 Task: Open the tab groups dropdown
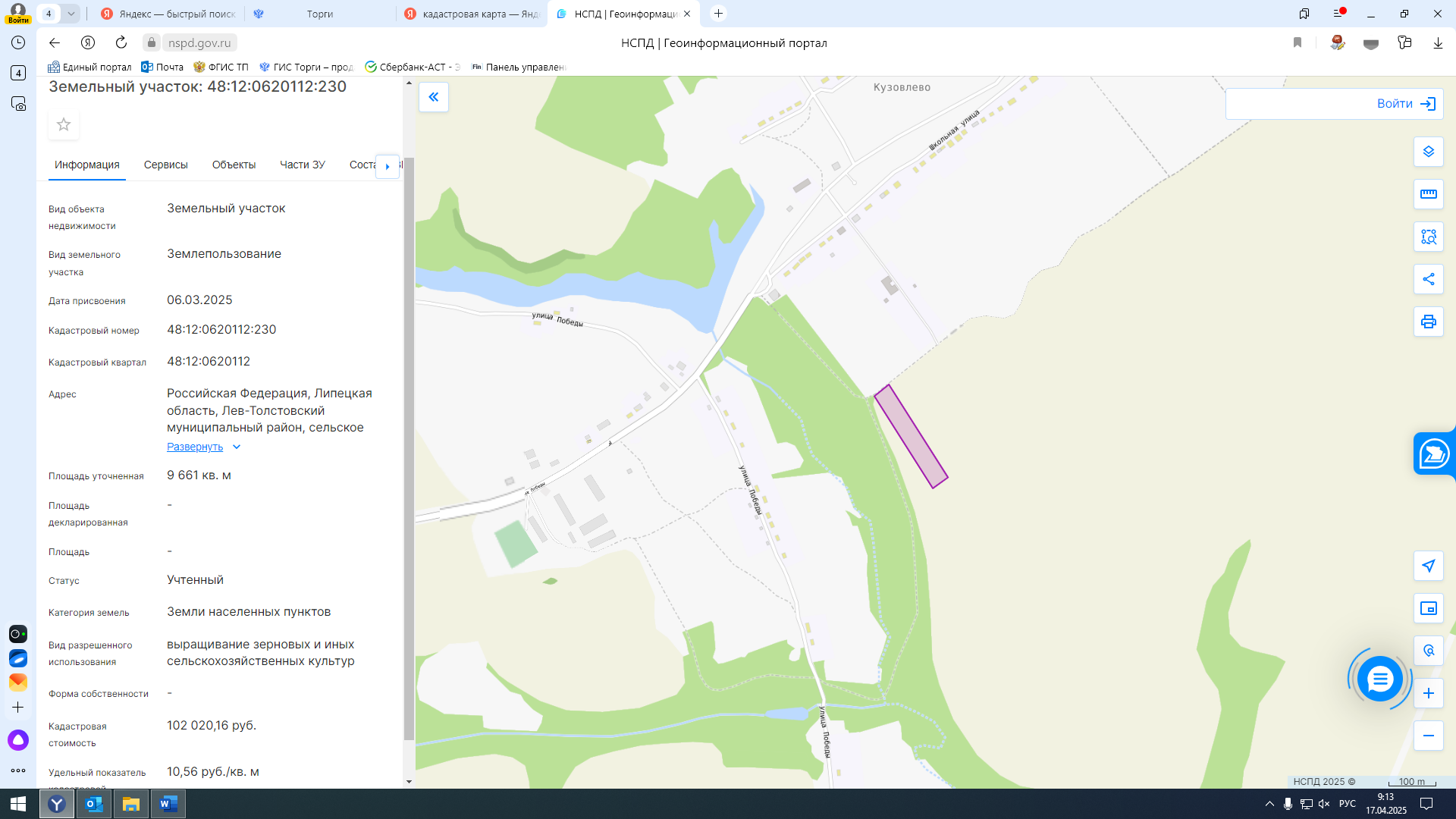pyautogui.click(x=71, y=14)
